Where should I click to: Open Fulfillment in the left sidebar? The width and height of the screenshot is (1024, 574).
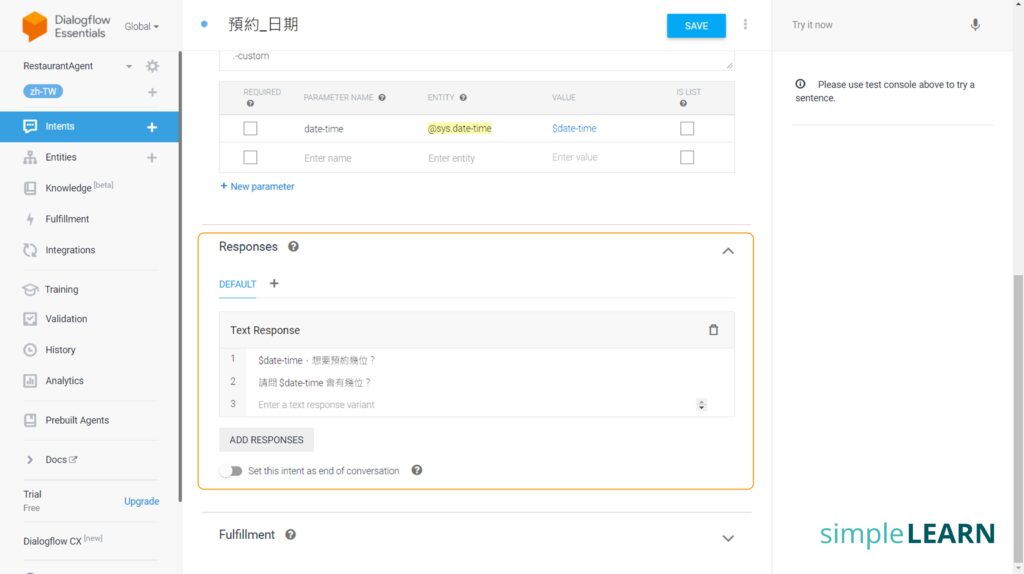click(67, 219)
